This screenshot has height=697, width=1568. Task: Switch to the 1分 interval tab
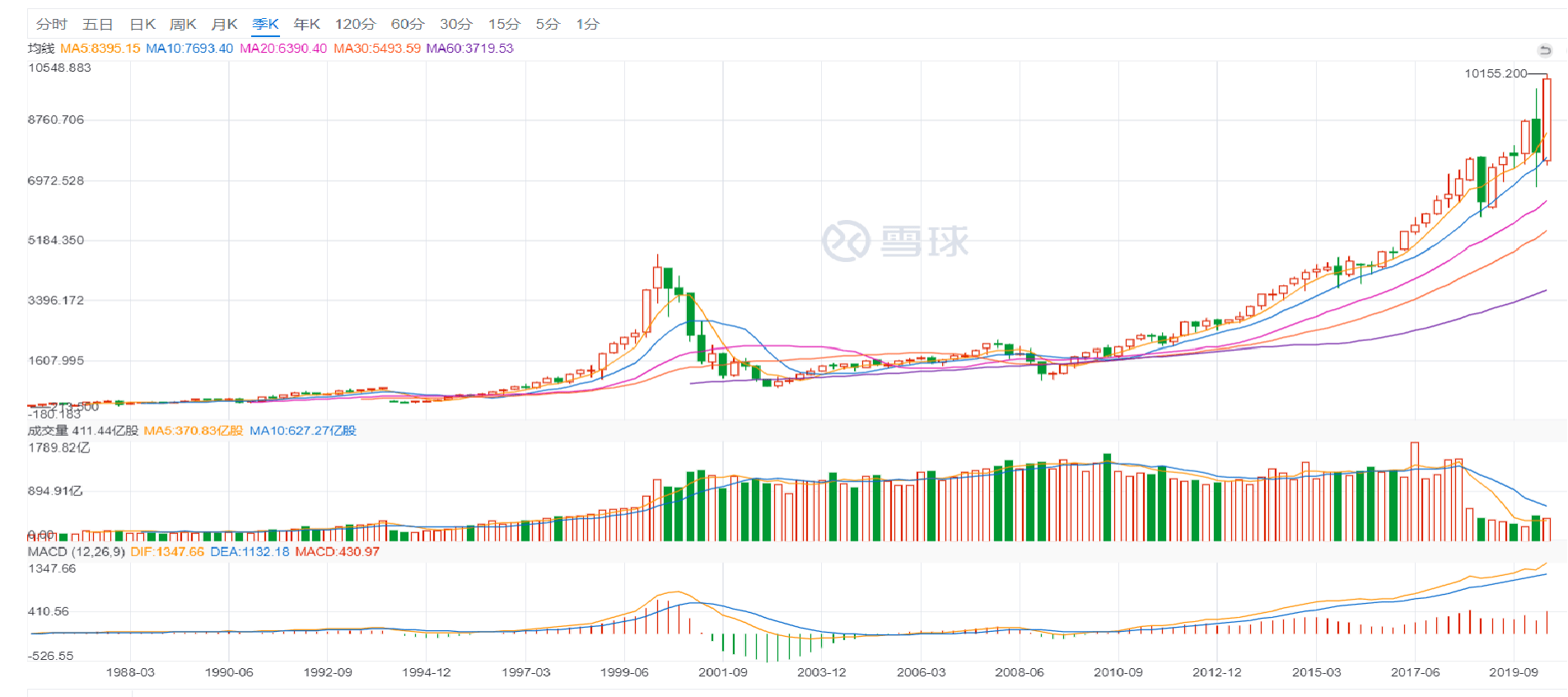[587, 24]
